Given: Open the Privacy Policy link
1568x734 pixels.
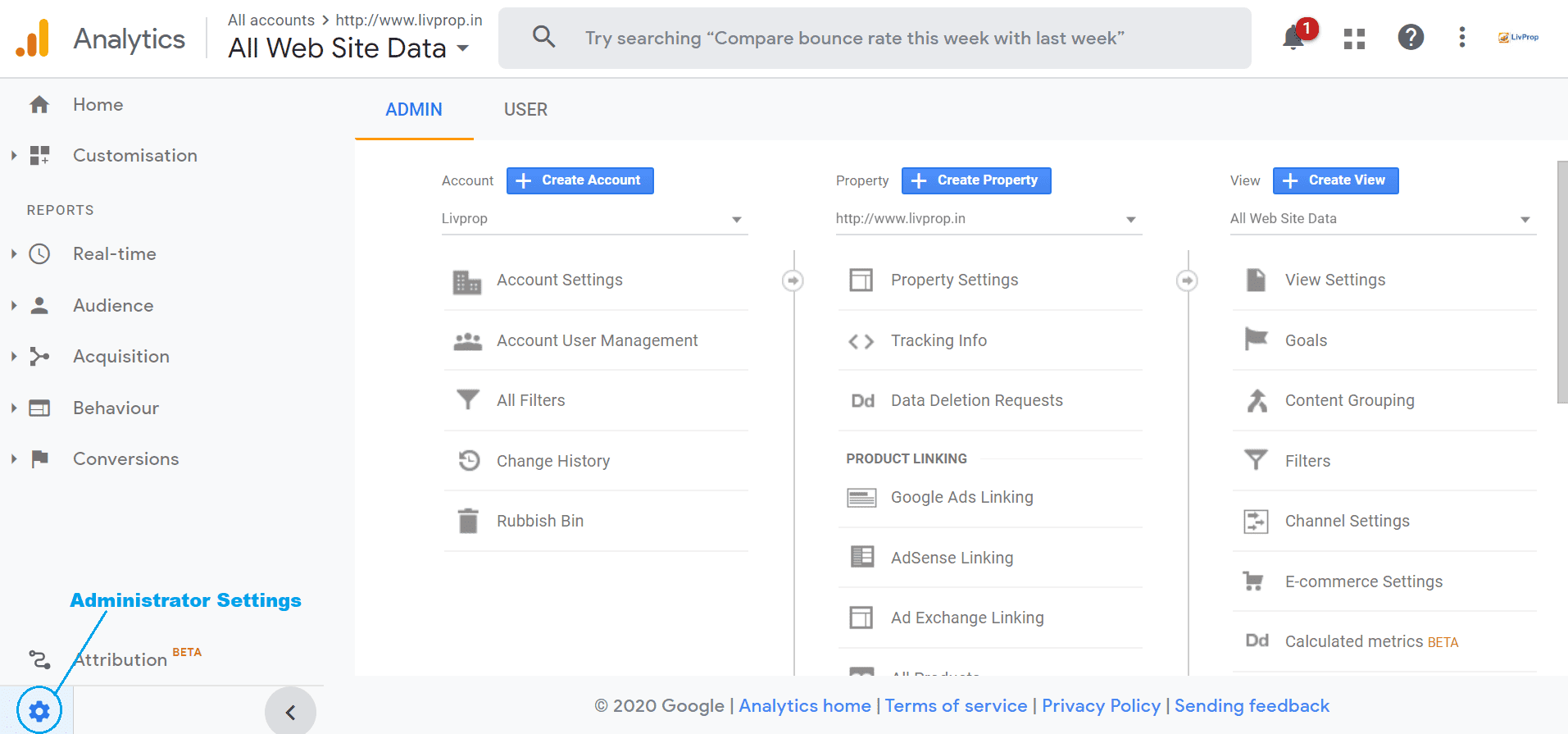Looking at the screenshot, I should [x=1101, y=706].
